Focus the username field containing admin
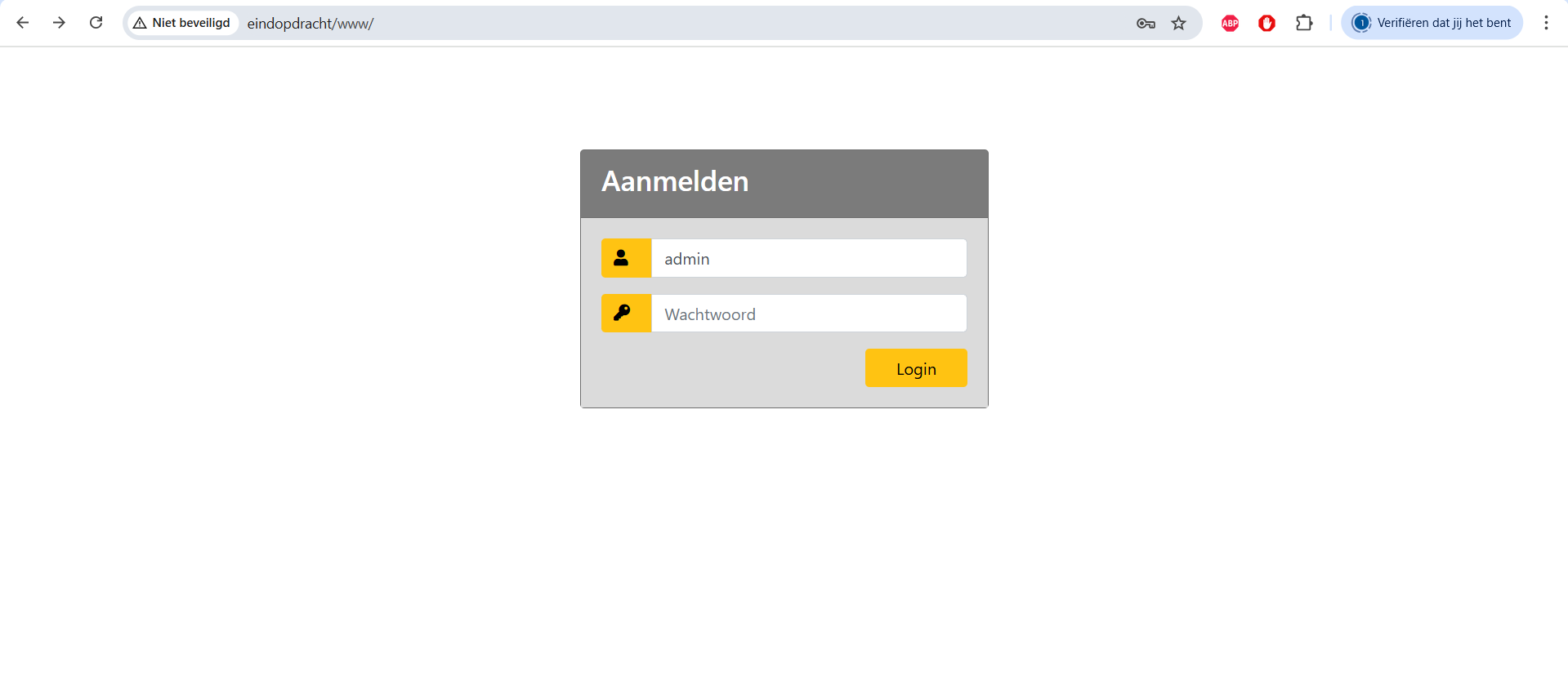This screenshot has width=1568, height=690. (x=808, y=259)
